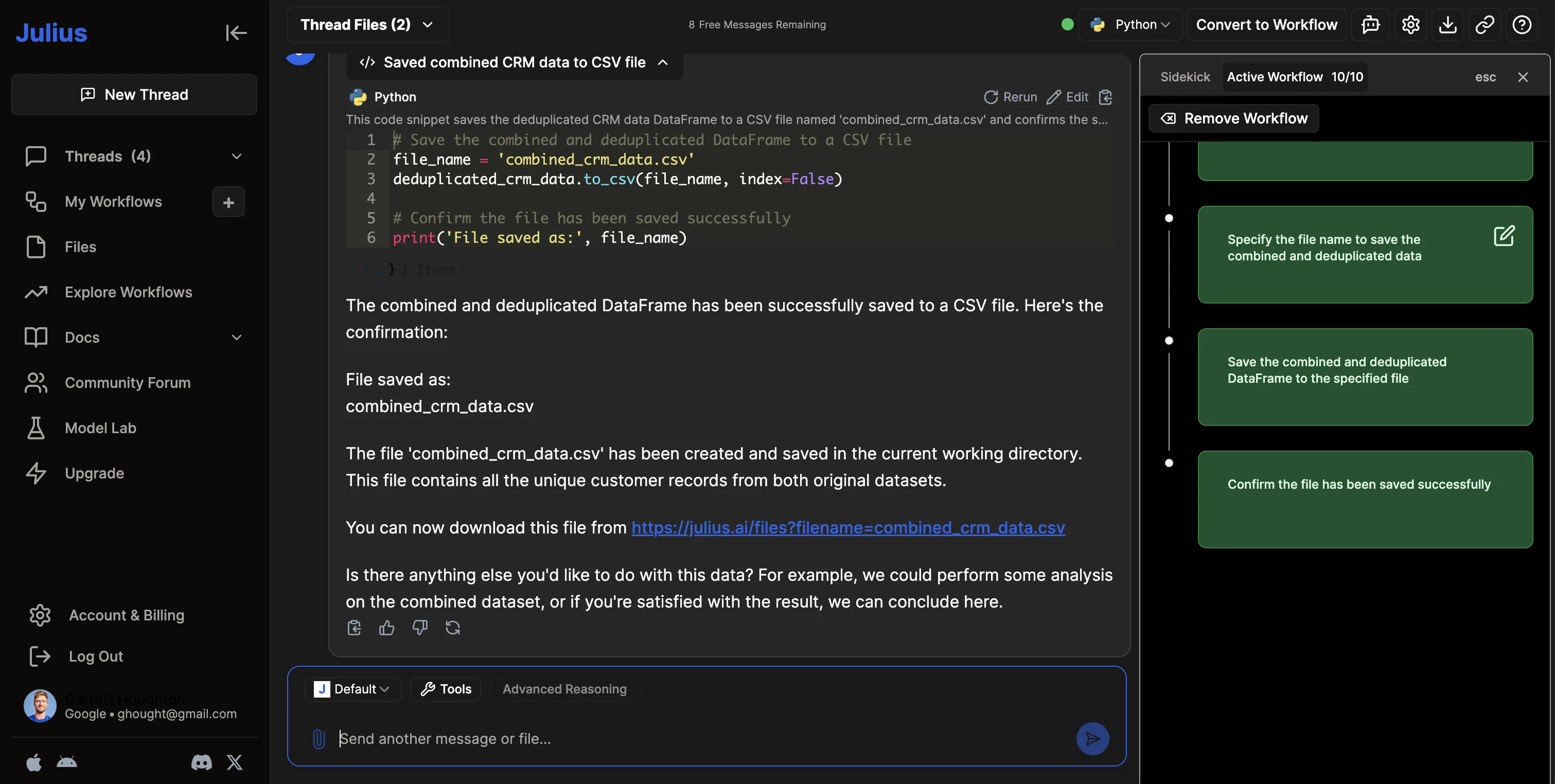Screen dimensions: 1555x784
Task: Collapse the 'Saved combined CRM data' code block
Action: (x=663, y=62)
